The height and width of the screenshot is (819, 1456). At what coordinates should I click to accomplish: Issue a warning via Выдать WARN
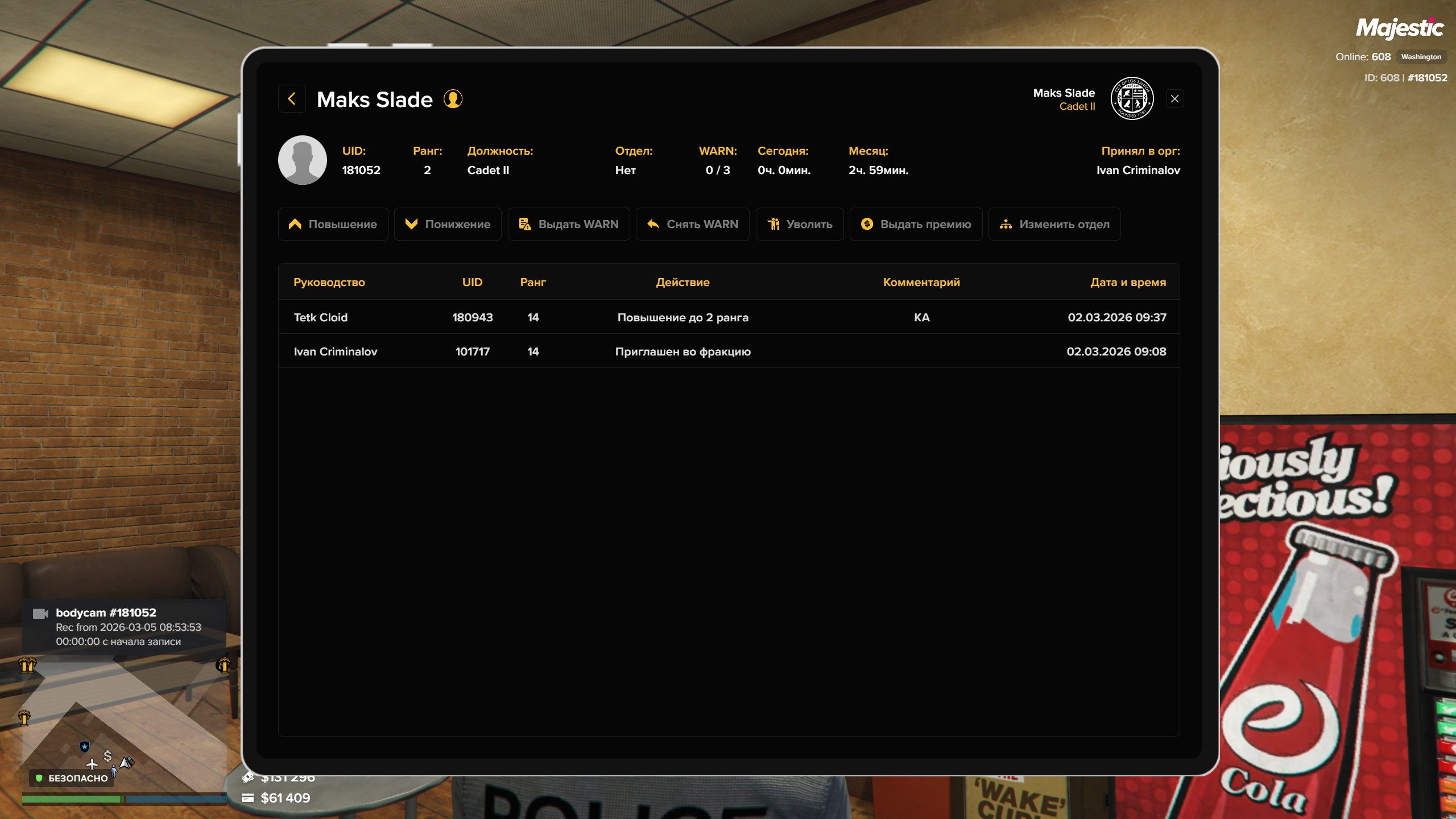coord(569,224)
